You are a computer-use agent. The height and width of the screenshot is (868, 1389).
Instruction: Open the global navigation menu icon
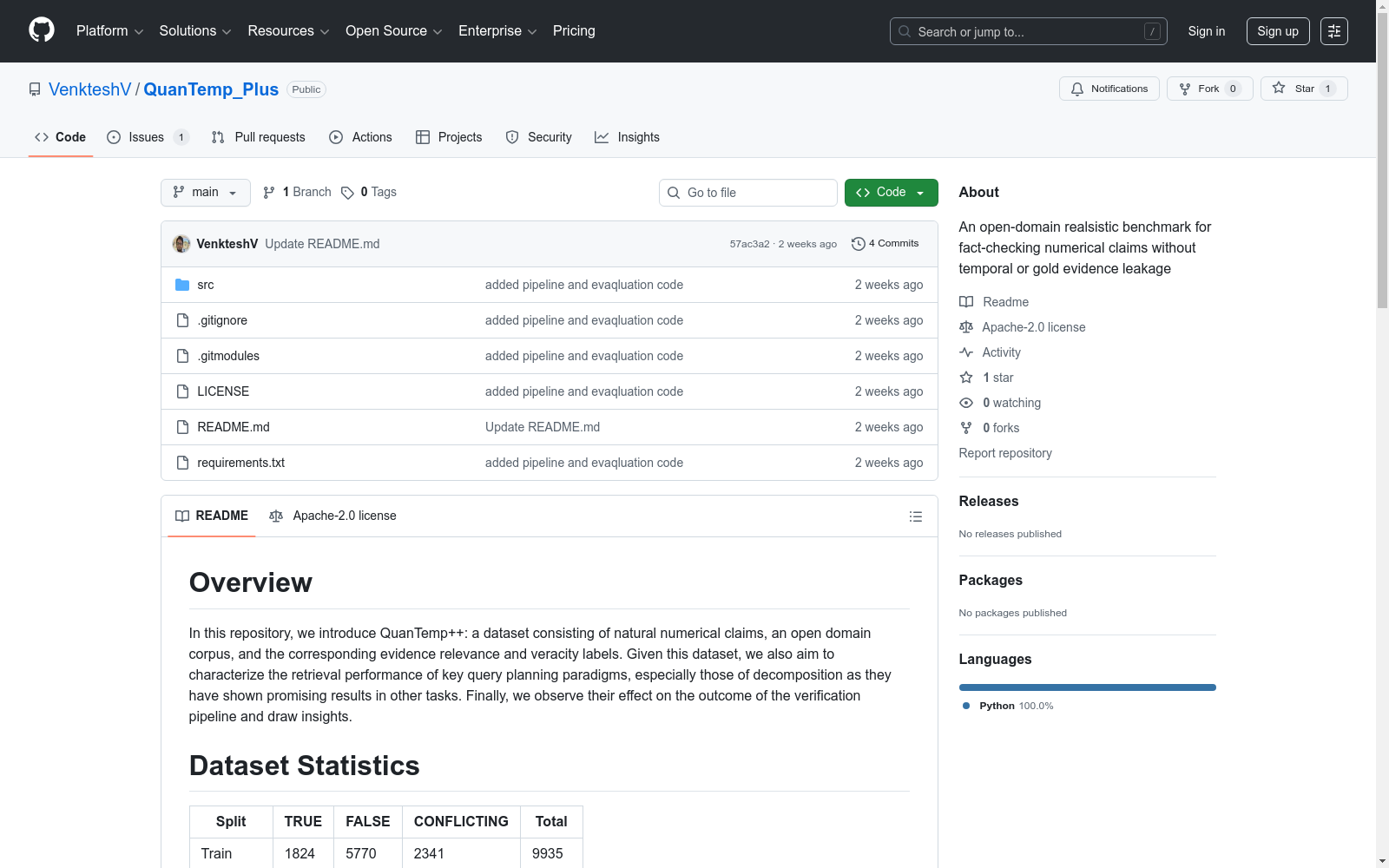(x=1334, y=31)
